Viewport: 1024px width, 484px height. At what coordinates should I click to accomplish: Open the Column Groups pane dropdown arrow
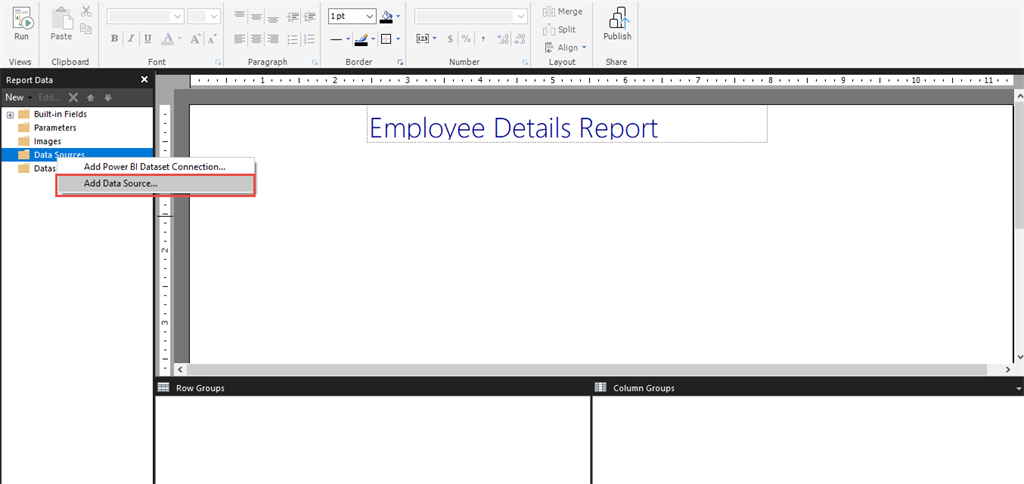pyautogui.click(x=1019, y=388)
